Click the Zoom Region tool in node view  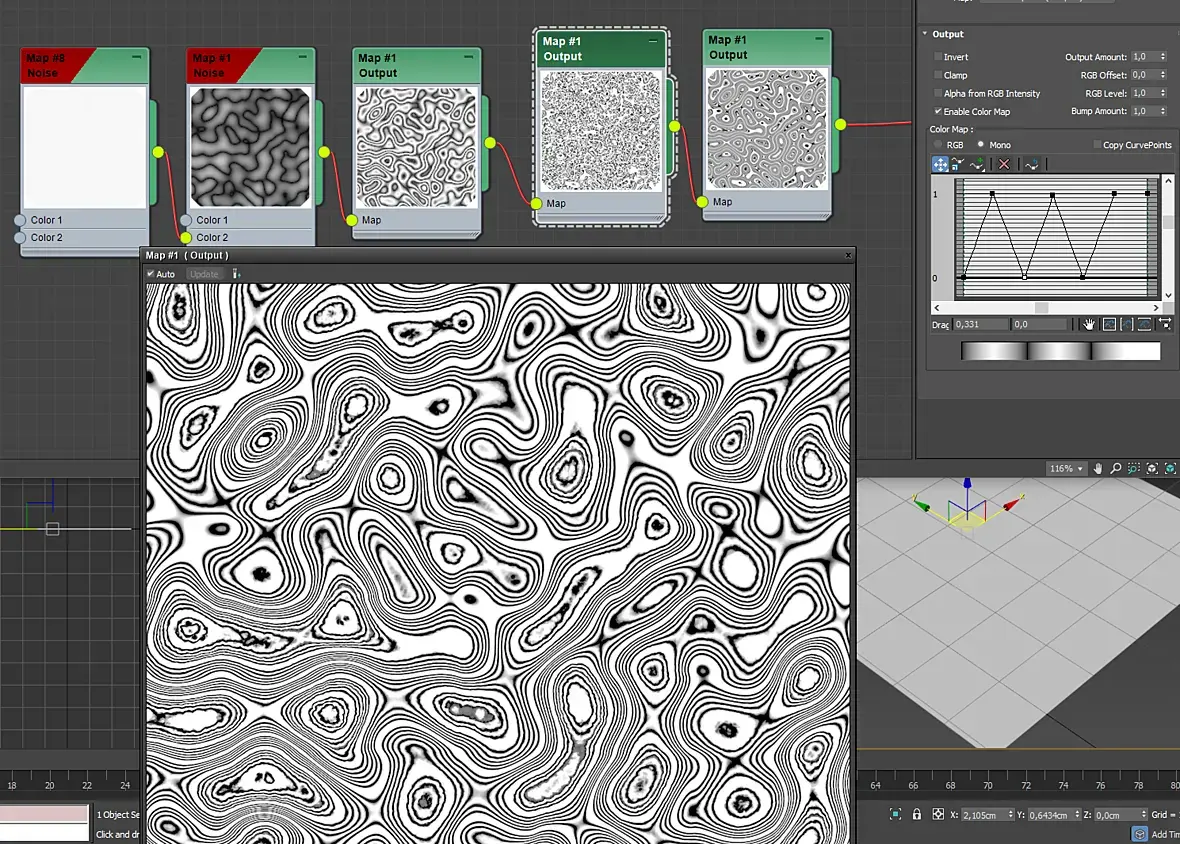click(1134, 468)
